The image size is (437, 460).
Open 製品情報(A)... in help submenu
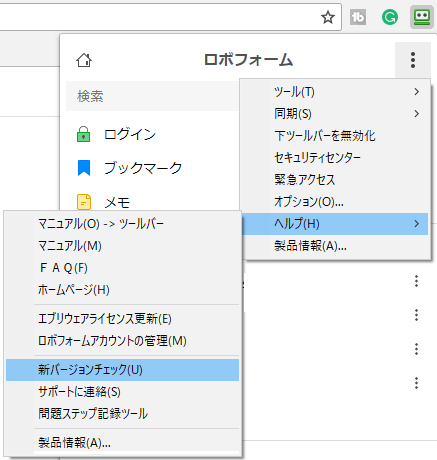123,443
